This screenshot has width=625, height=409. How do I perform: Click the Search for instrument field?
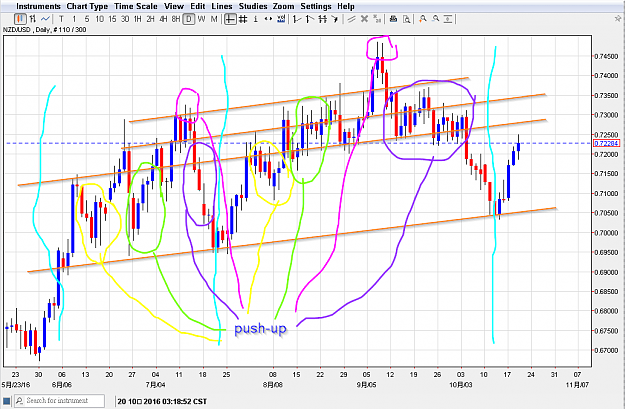[x=60, y=401]
